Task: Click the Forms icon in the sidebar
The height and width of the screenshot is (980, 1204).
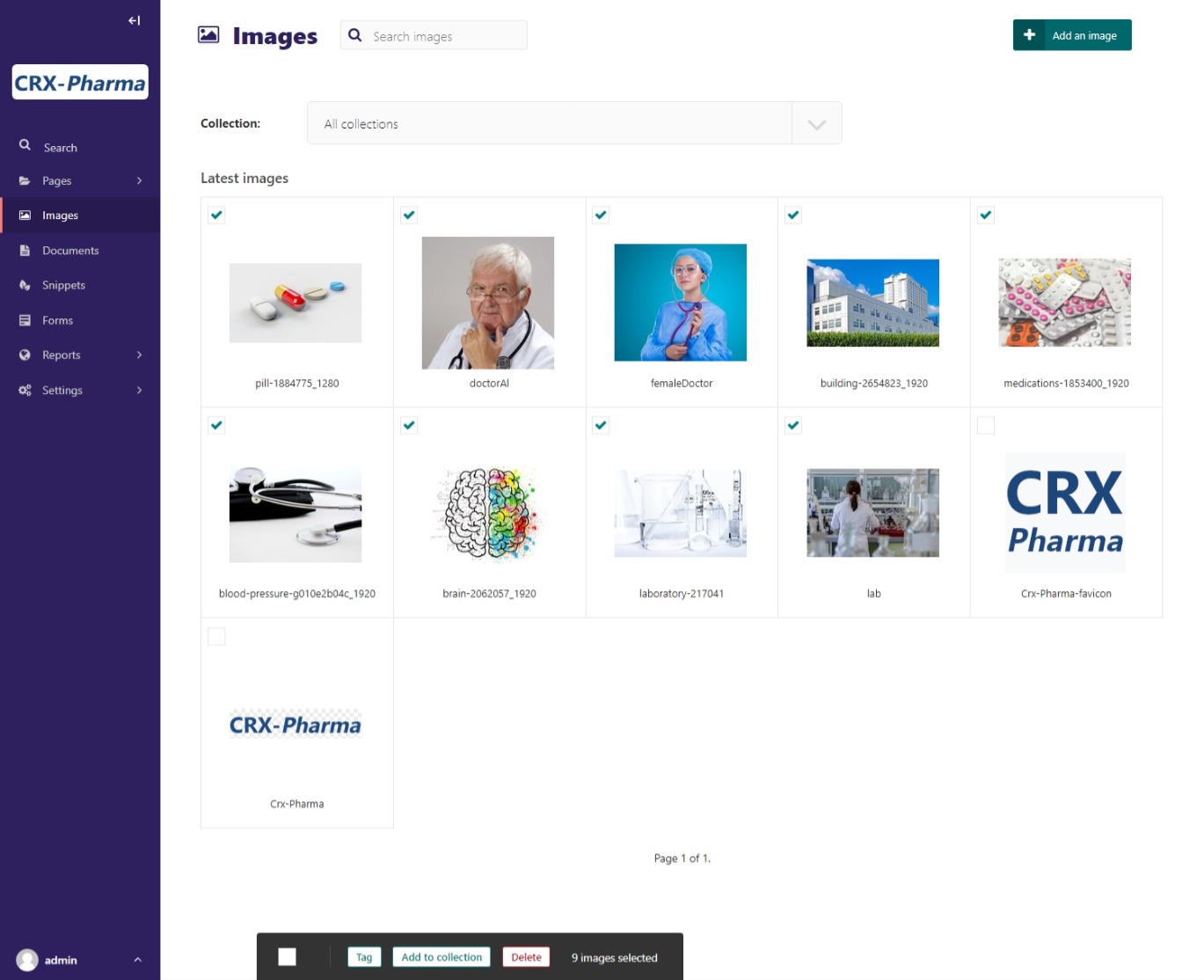Action: point(25,320)
